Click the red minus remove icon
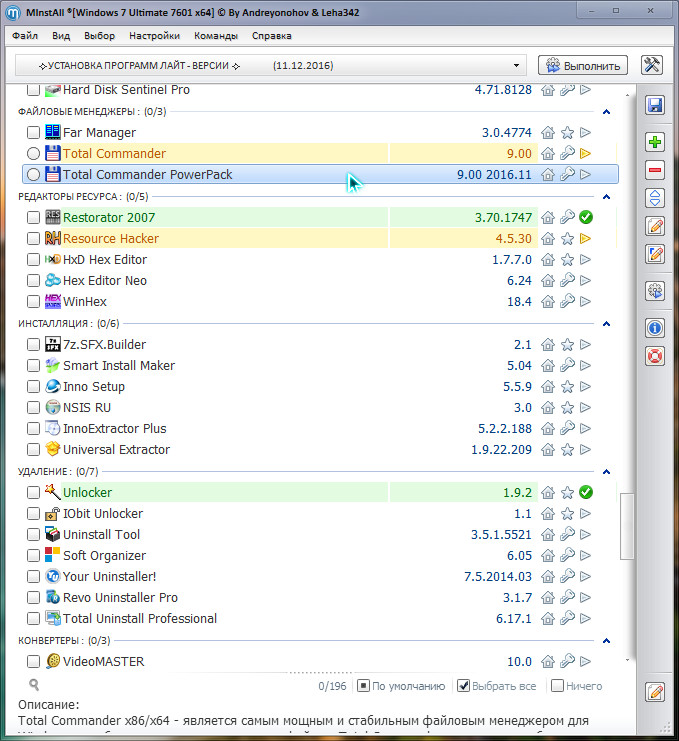679x741 pixels. click(x=655, y=170)
